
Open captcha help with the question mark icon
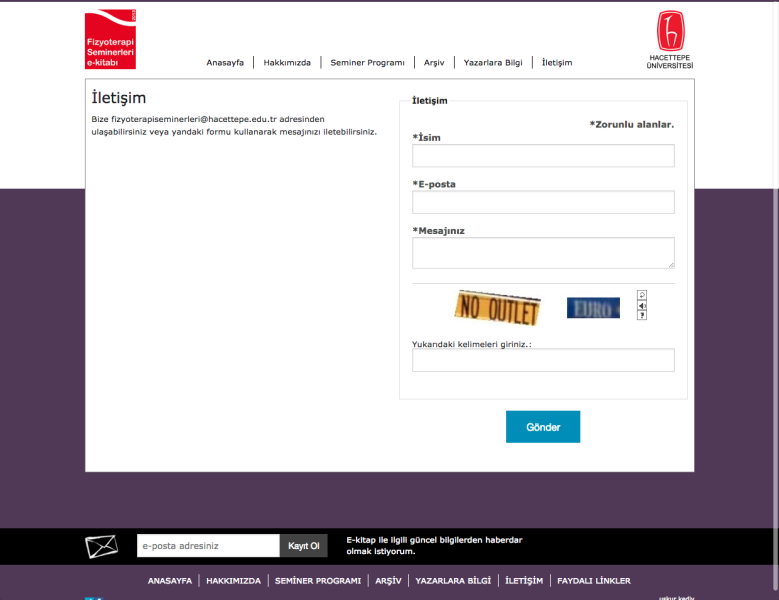coord(642,315)
